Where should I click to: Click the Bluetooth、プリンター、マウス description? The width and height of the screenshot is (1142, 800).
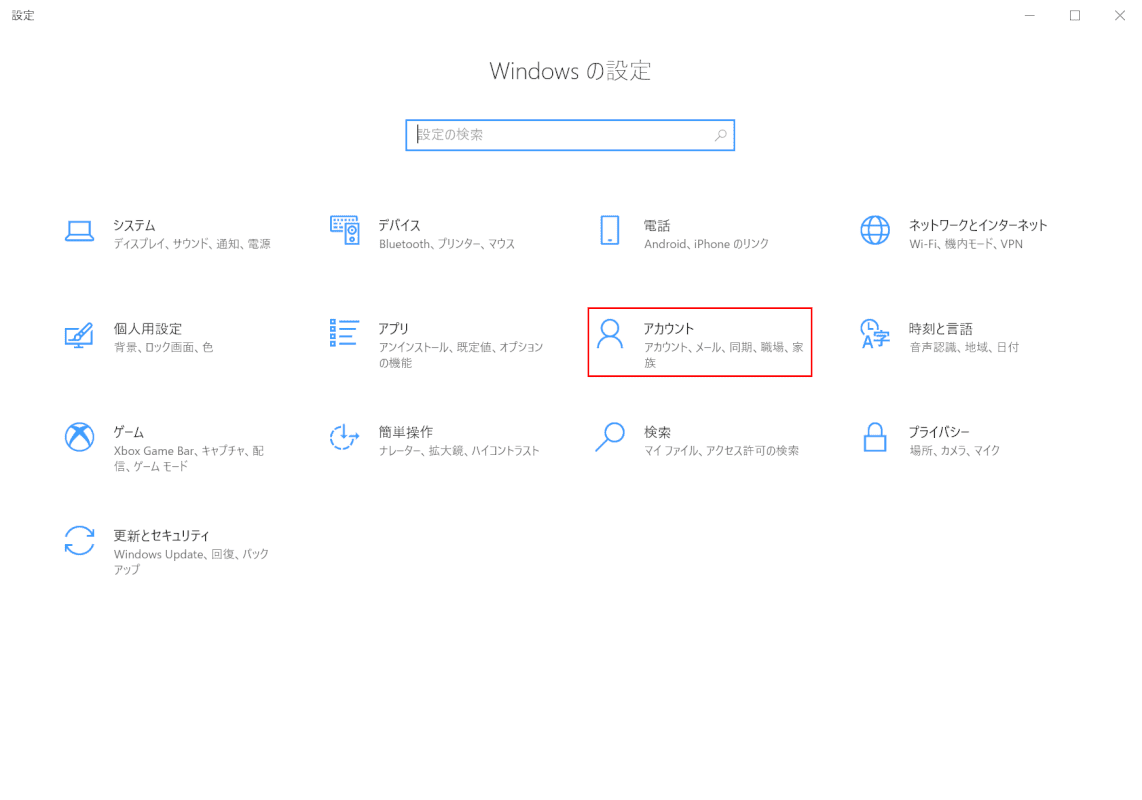tap(447, 244)
